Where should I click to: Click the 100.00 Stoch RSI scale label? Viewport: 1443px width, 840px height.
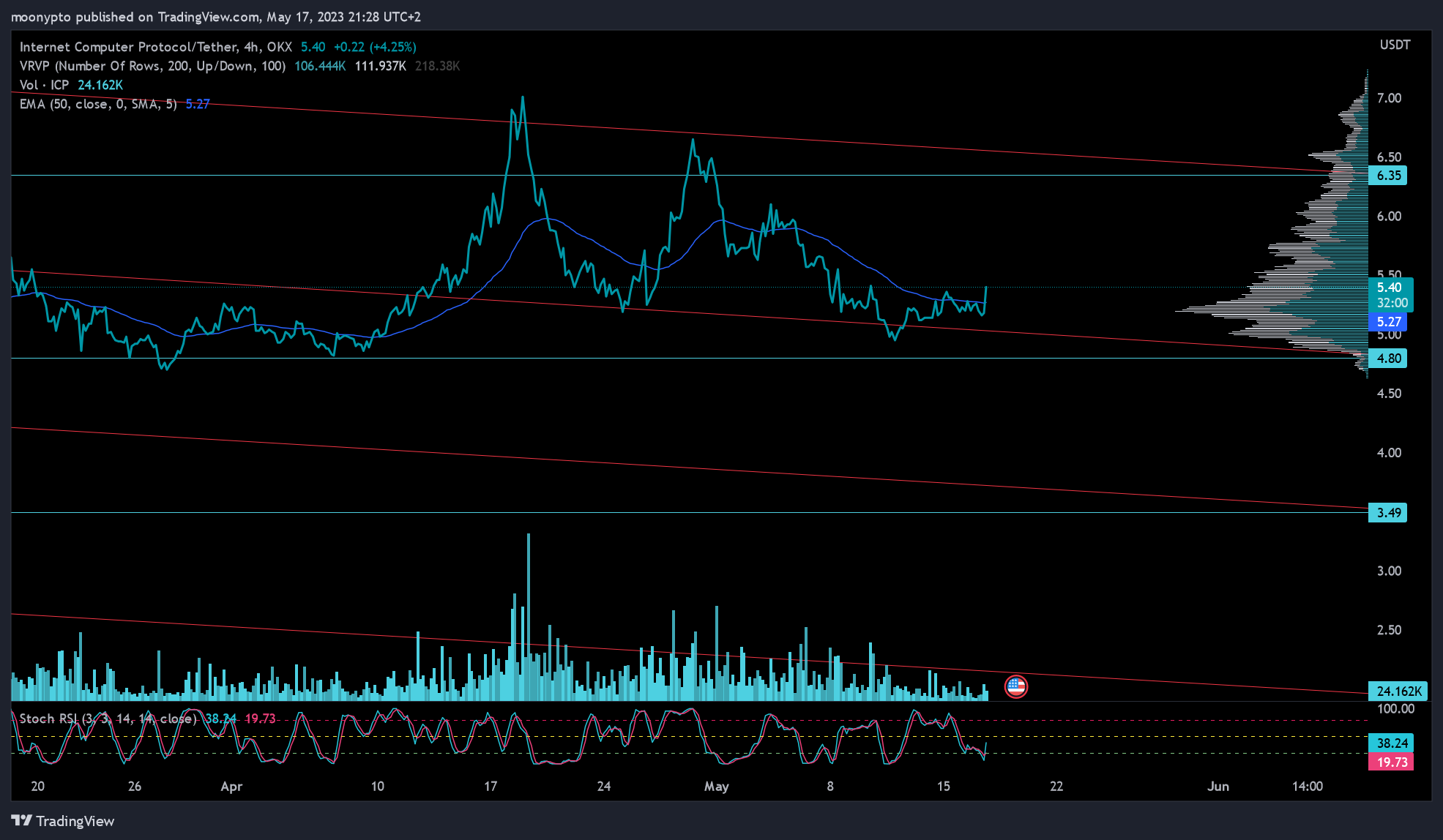1395,709
